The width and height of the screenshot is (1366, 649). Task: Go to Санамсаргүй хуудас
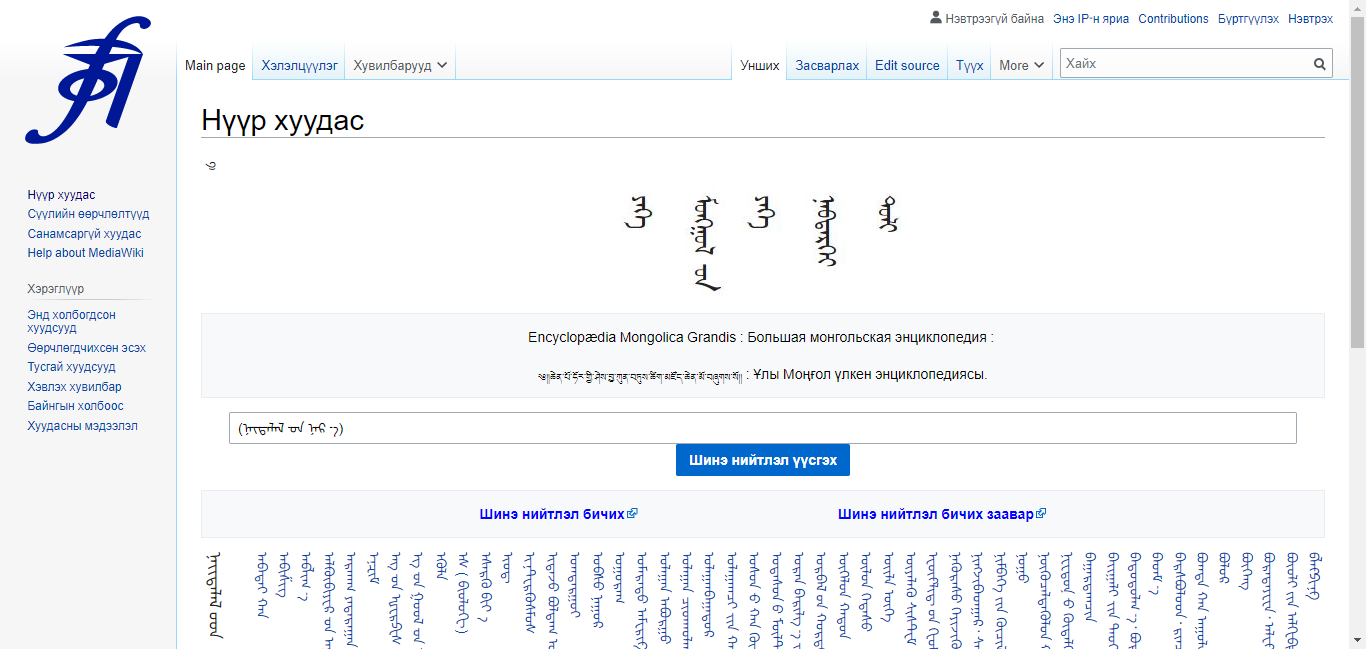[x=84, y=234]
